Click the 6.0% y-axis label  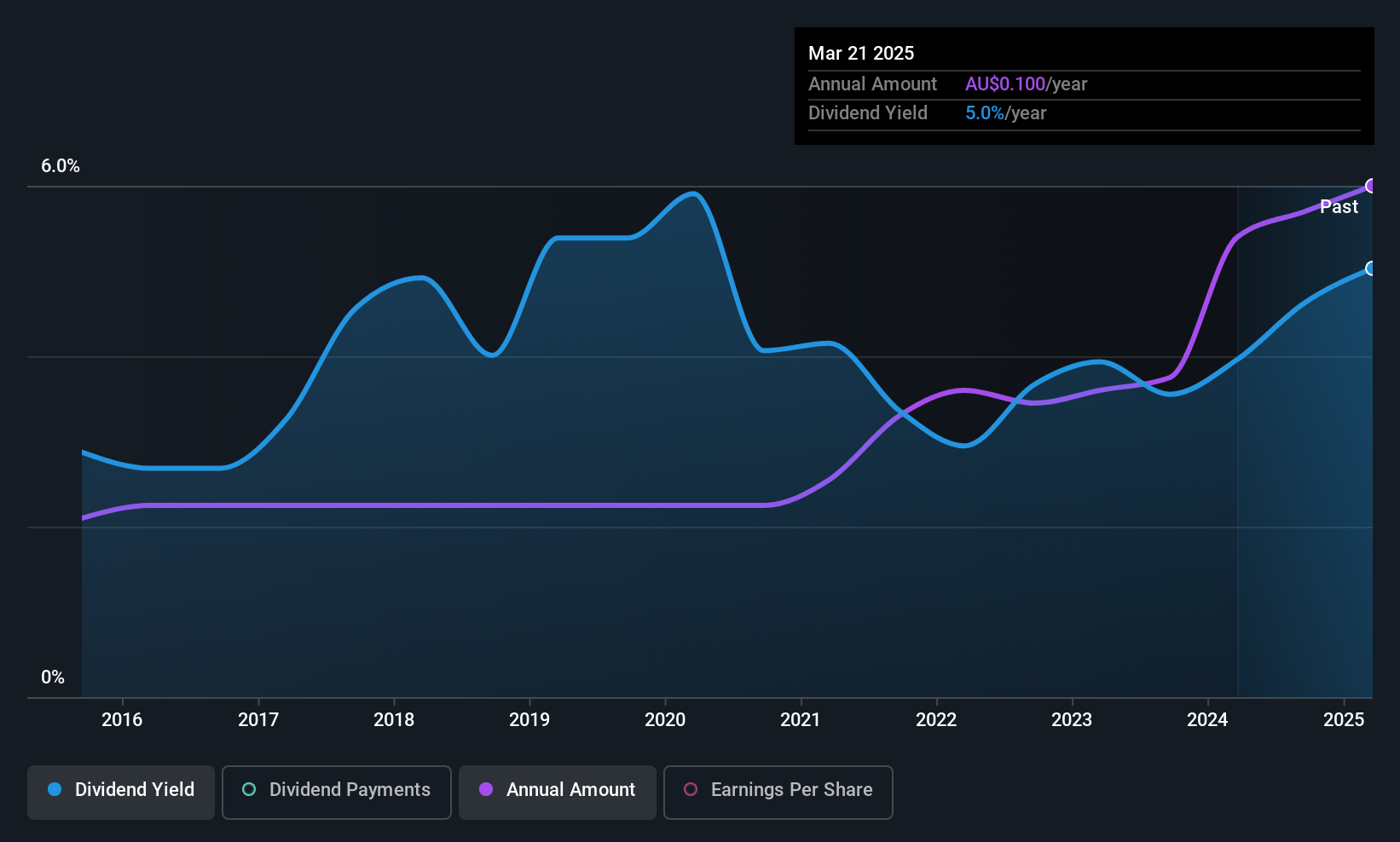click(61, 166)
